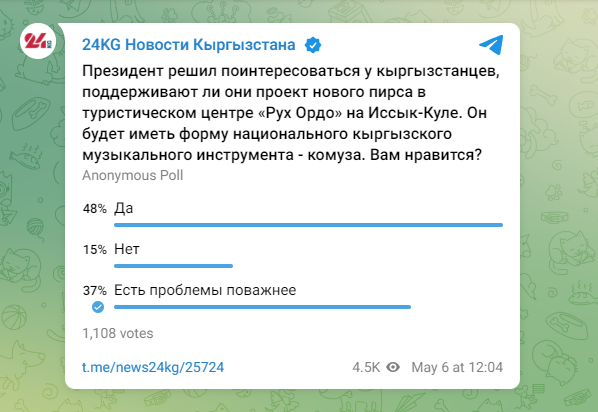The width and height of the screenshot is (598, 412).
Task: Open the t.me/news24kg/25724 link
Action: (x=153, y=367)
